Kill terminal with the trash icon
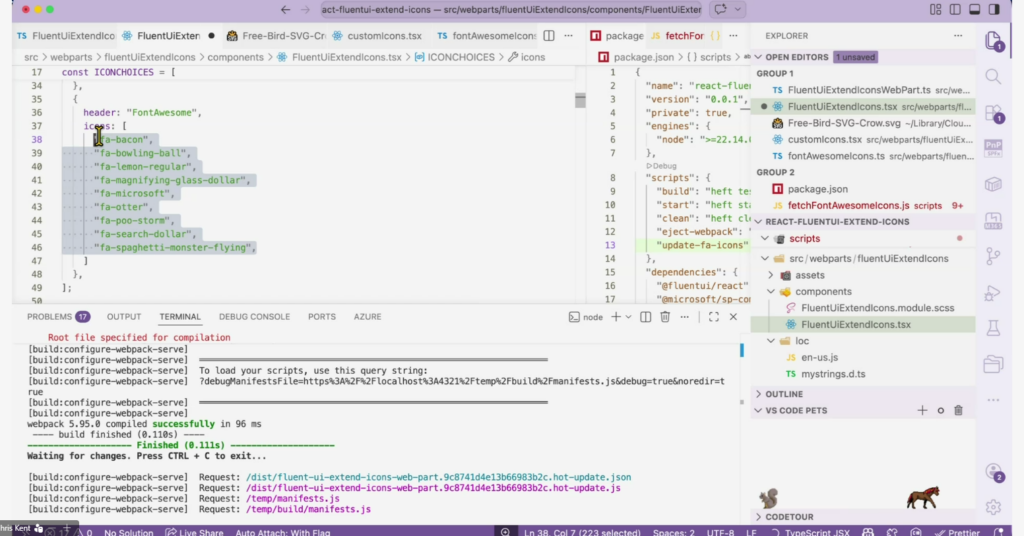1024x536 pixels. [x=665, y=317]
